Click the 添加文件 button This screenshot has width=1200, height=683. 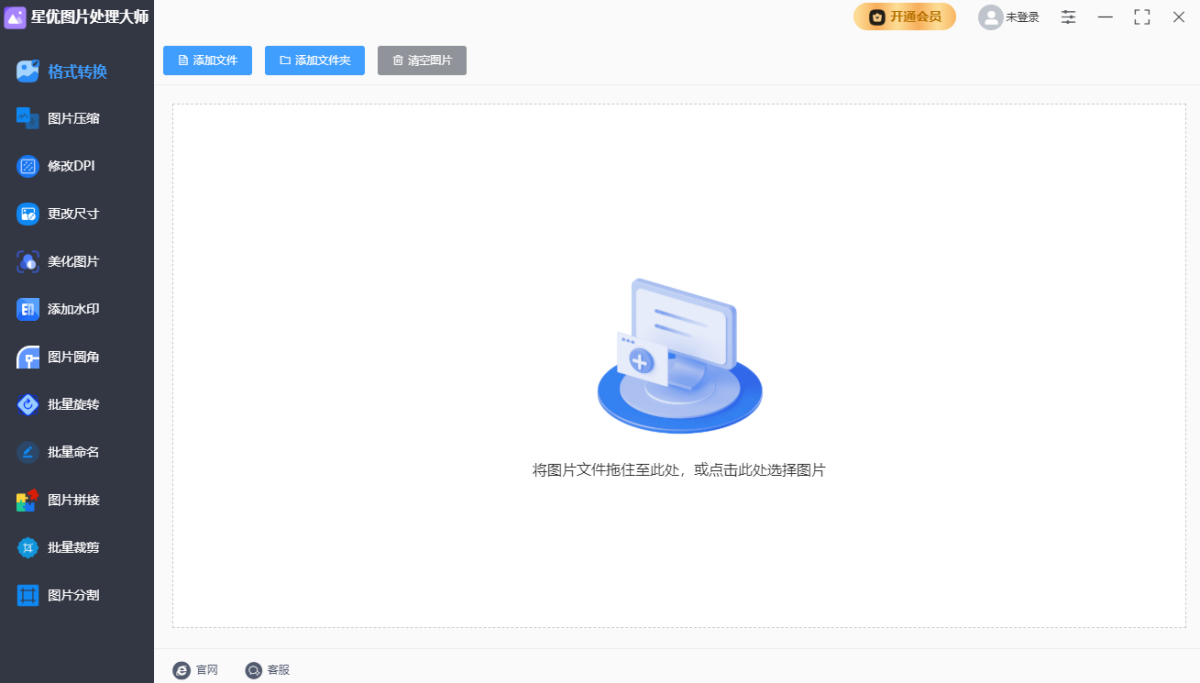(x=207, y=60)
